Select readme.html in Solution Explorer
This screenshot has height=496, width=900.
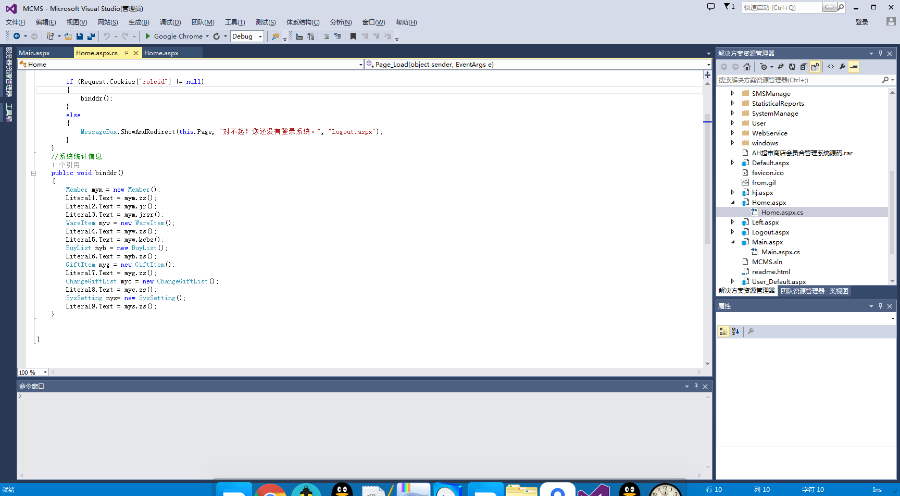click(x=771, y=272)
